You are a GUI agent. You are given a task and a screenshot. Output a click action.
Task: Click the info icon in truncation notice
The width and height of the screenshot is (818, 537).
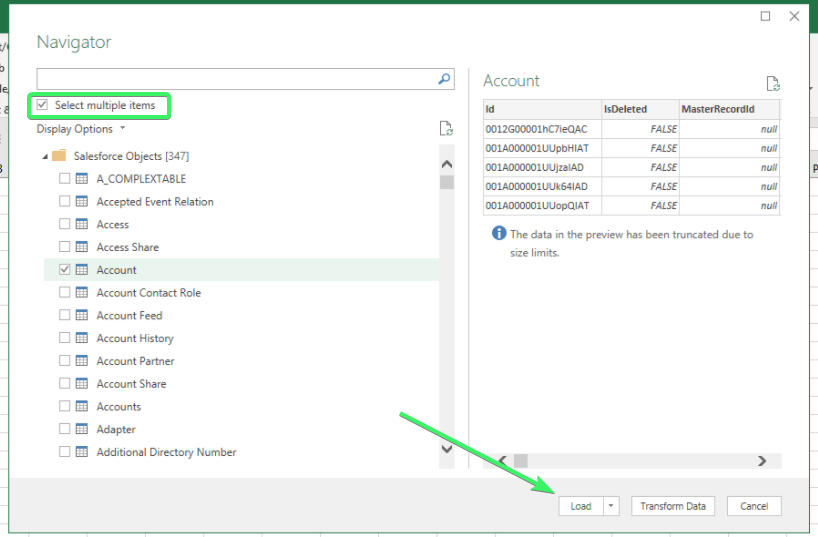pyautogui.click(x=499, y=233)
